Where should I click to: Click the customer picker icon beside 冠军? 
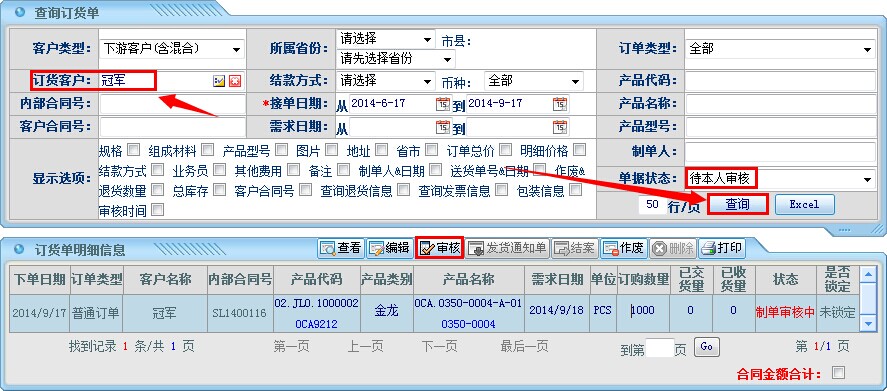pos(219,81)
